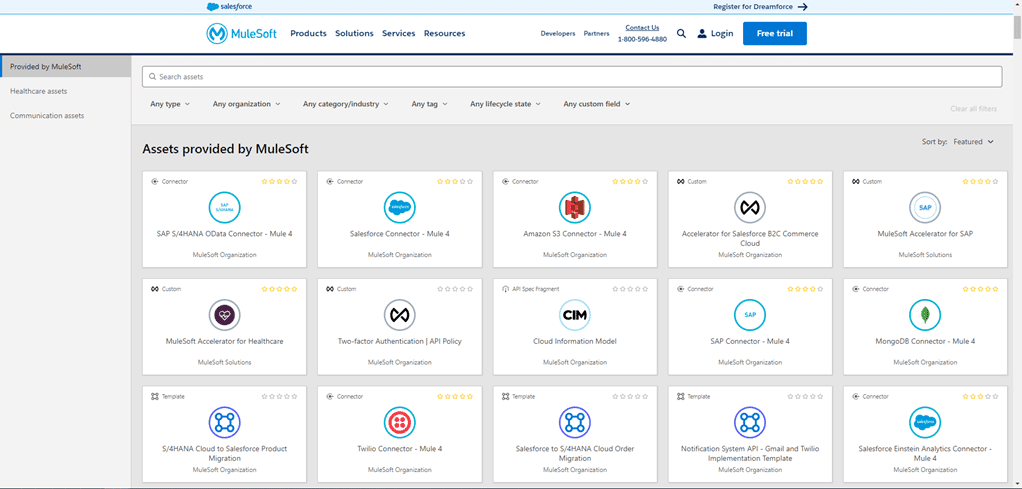Open Cloud Information Model CIM icon
The height and width of the screenshot is (489, 1022).
coord(575,316)
